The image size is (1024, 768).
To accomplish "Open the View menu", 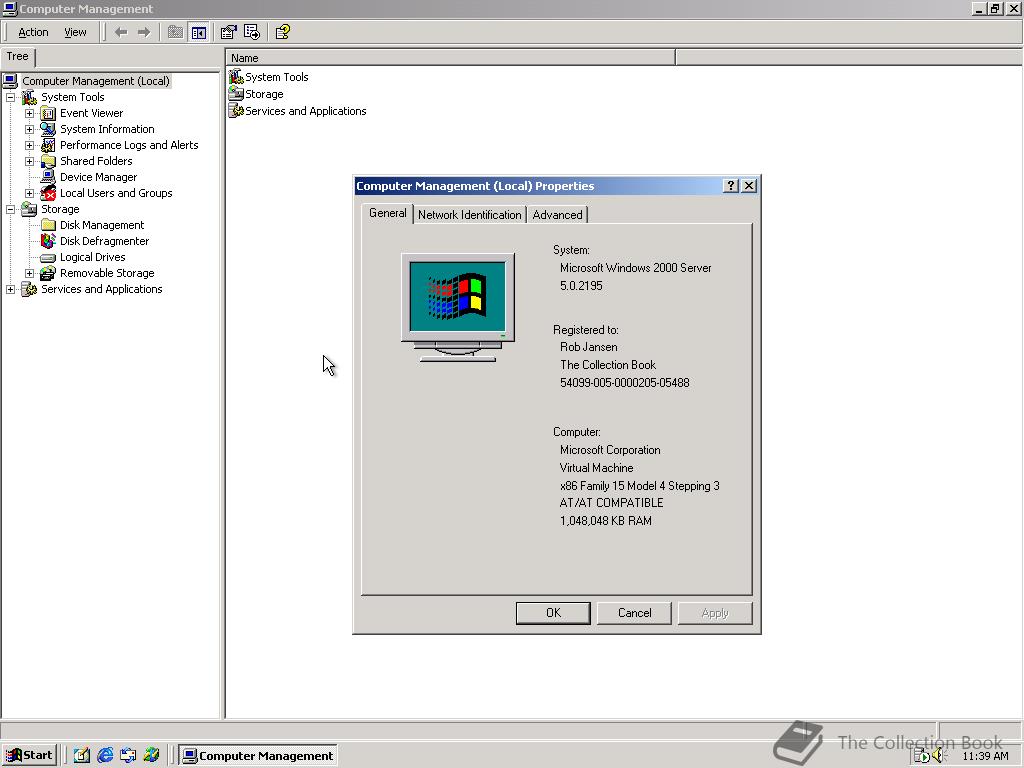I will [x=75, y=32].
